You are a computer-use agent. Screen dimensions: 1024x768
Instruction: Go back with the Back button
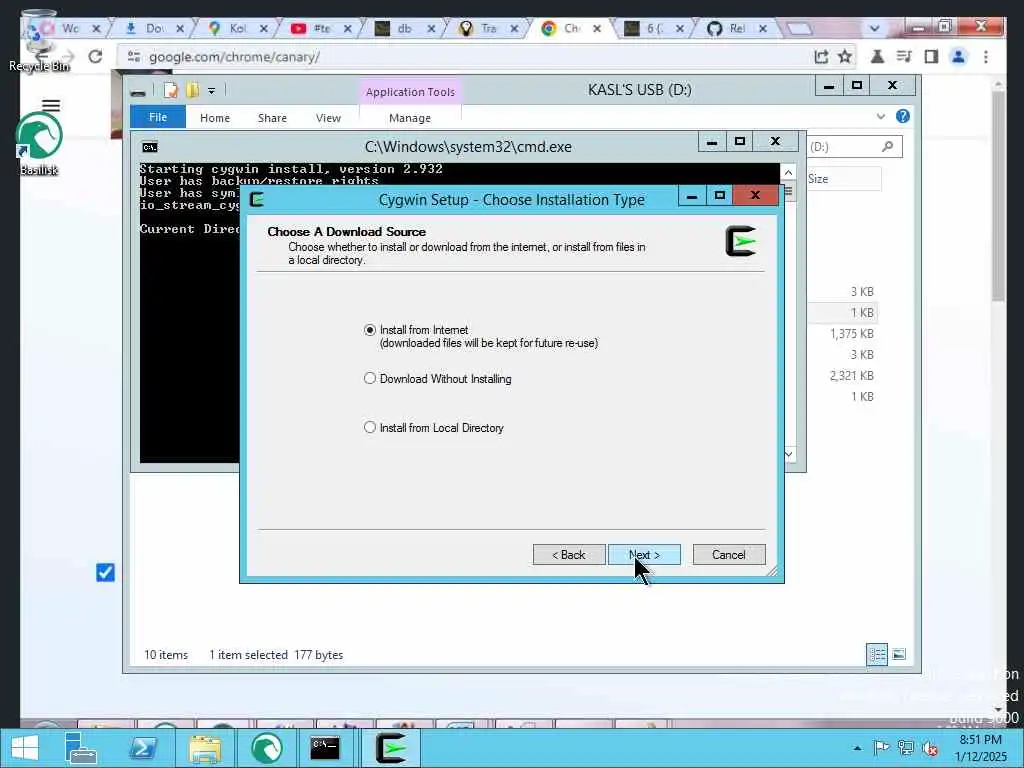pyautogui.click(x=569, y=554)
